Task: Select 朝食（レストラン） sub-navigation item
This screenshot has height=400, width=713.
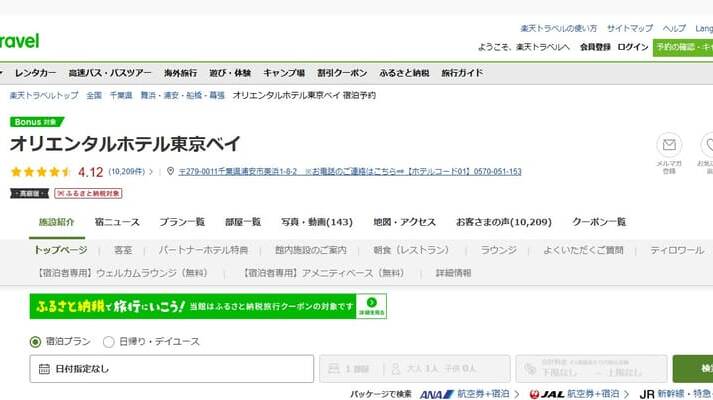Action: click(411, 250)
